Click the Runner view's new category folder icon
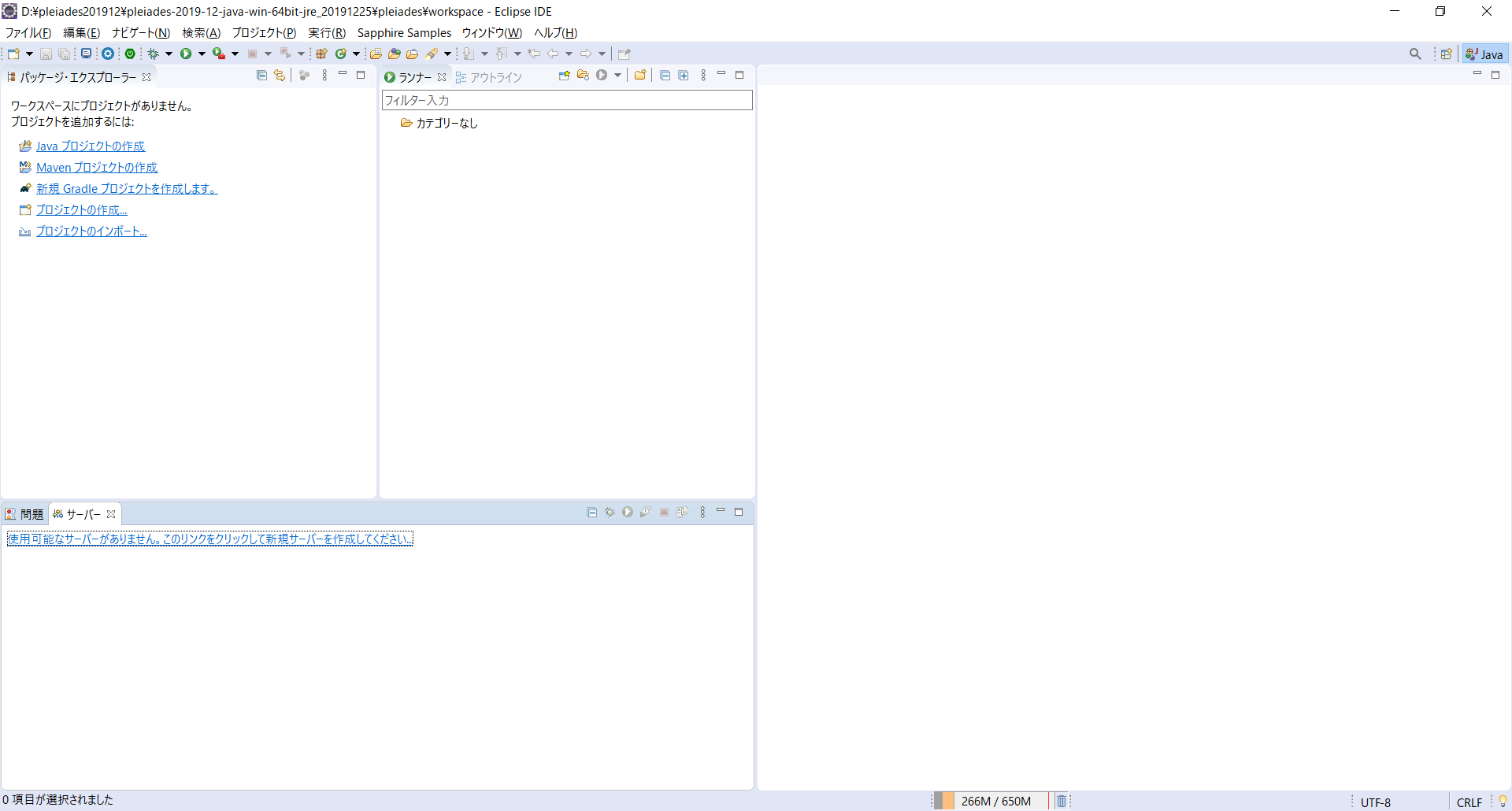 tap(640, 76)
